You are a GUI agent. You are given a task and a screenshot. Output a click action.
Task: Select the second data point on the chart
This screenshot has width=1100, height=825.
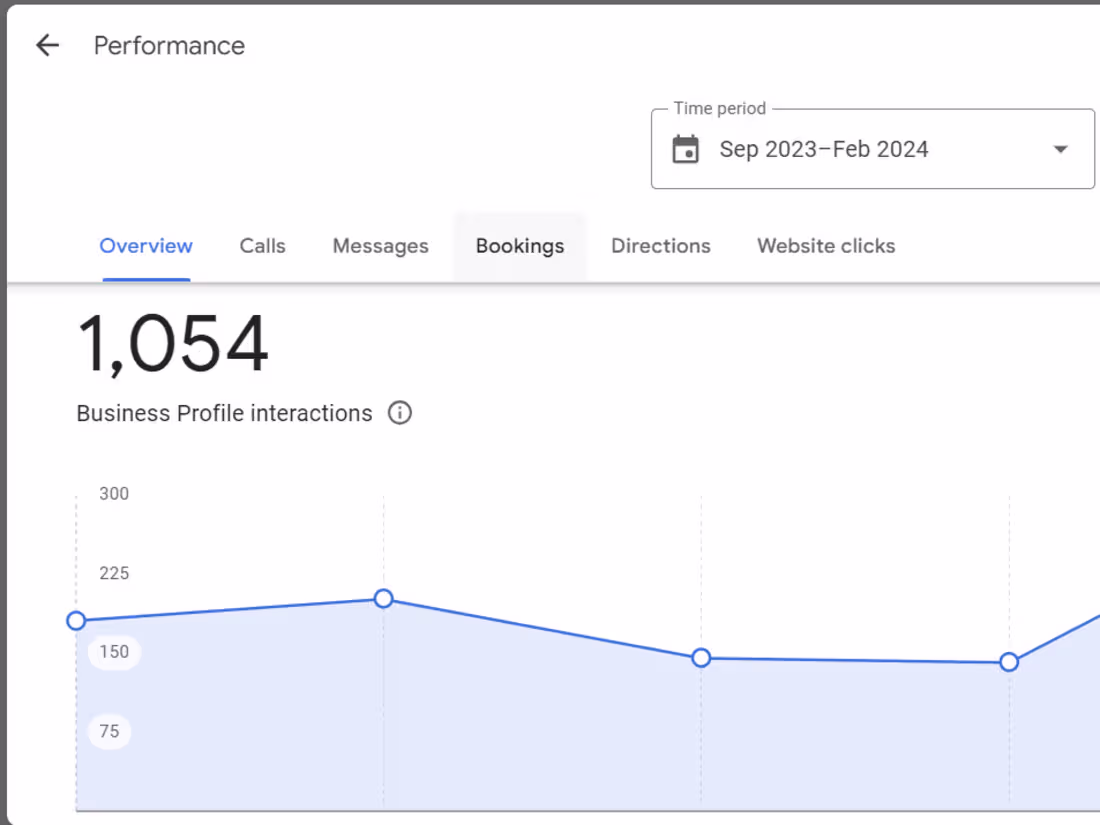[x=383, y=599]
